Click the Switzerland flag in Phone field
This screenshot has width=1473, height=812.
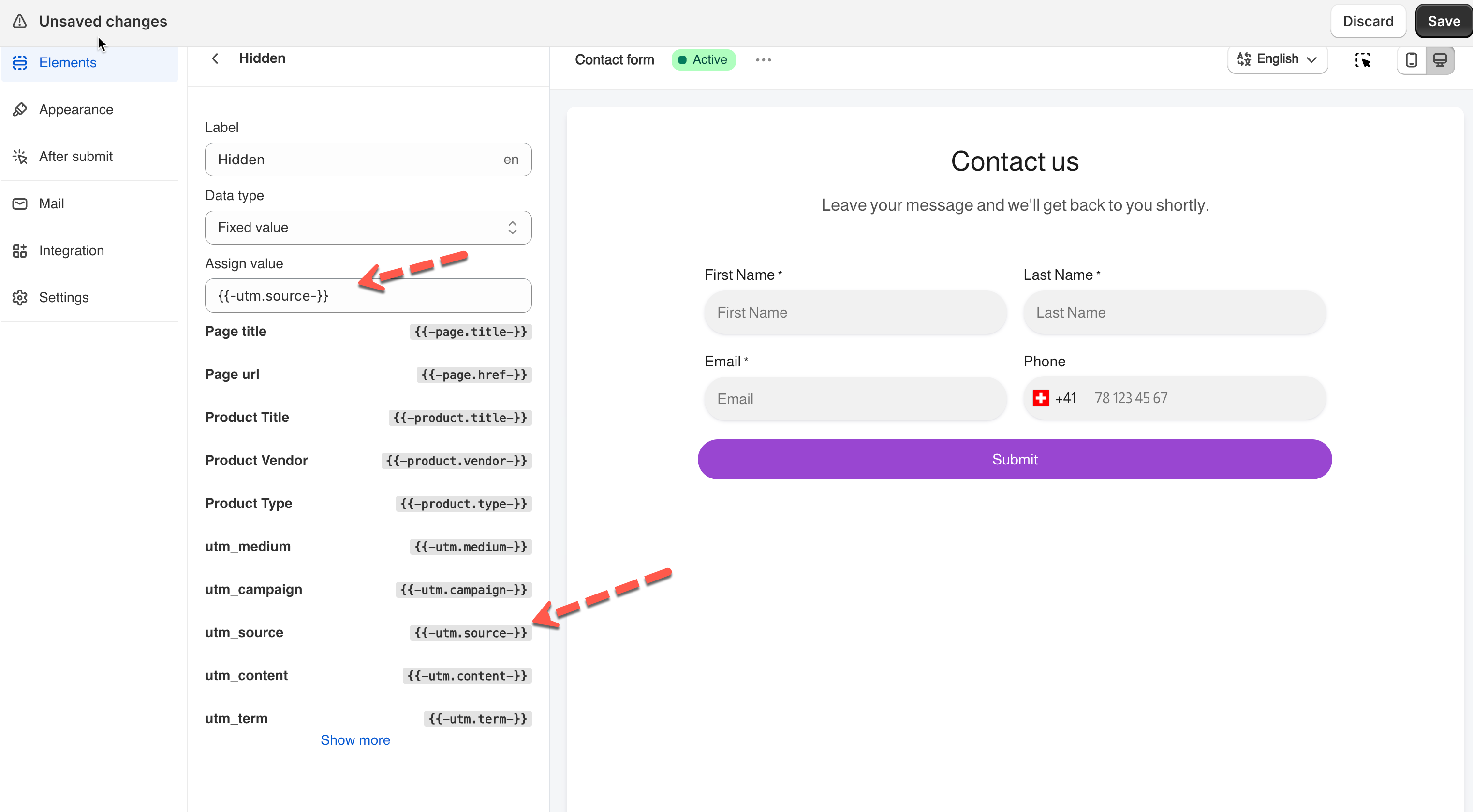click(1040, 398)
